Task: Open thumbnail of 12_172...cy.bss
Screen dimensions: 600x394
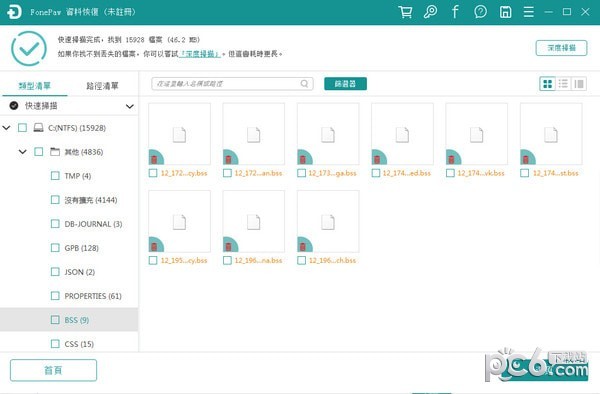Action: (179, 134)
